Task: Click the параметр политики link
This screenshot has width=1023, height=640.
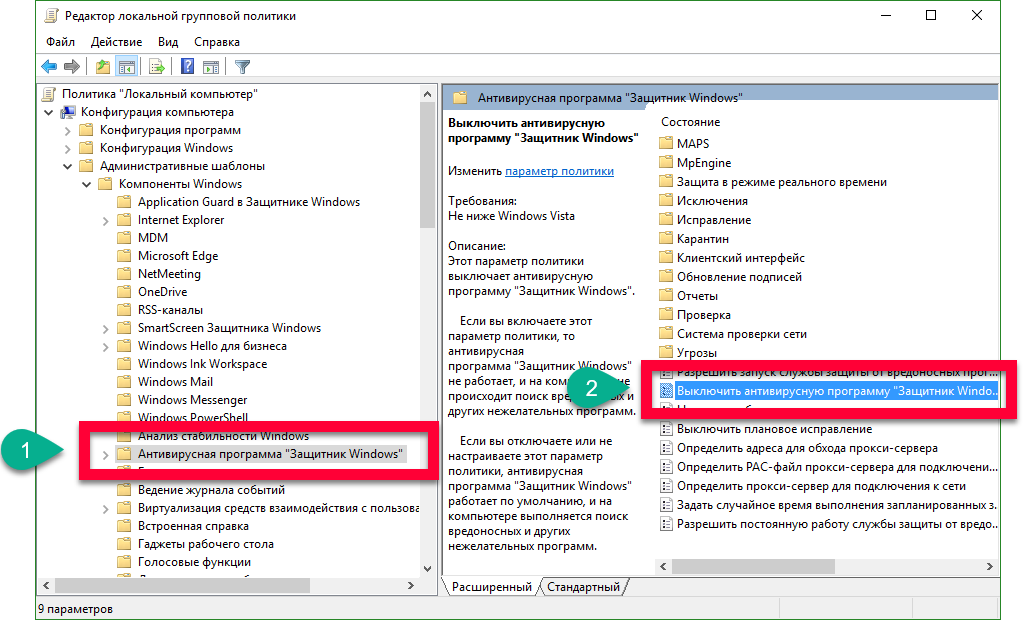Action: 559,171
